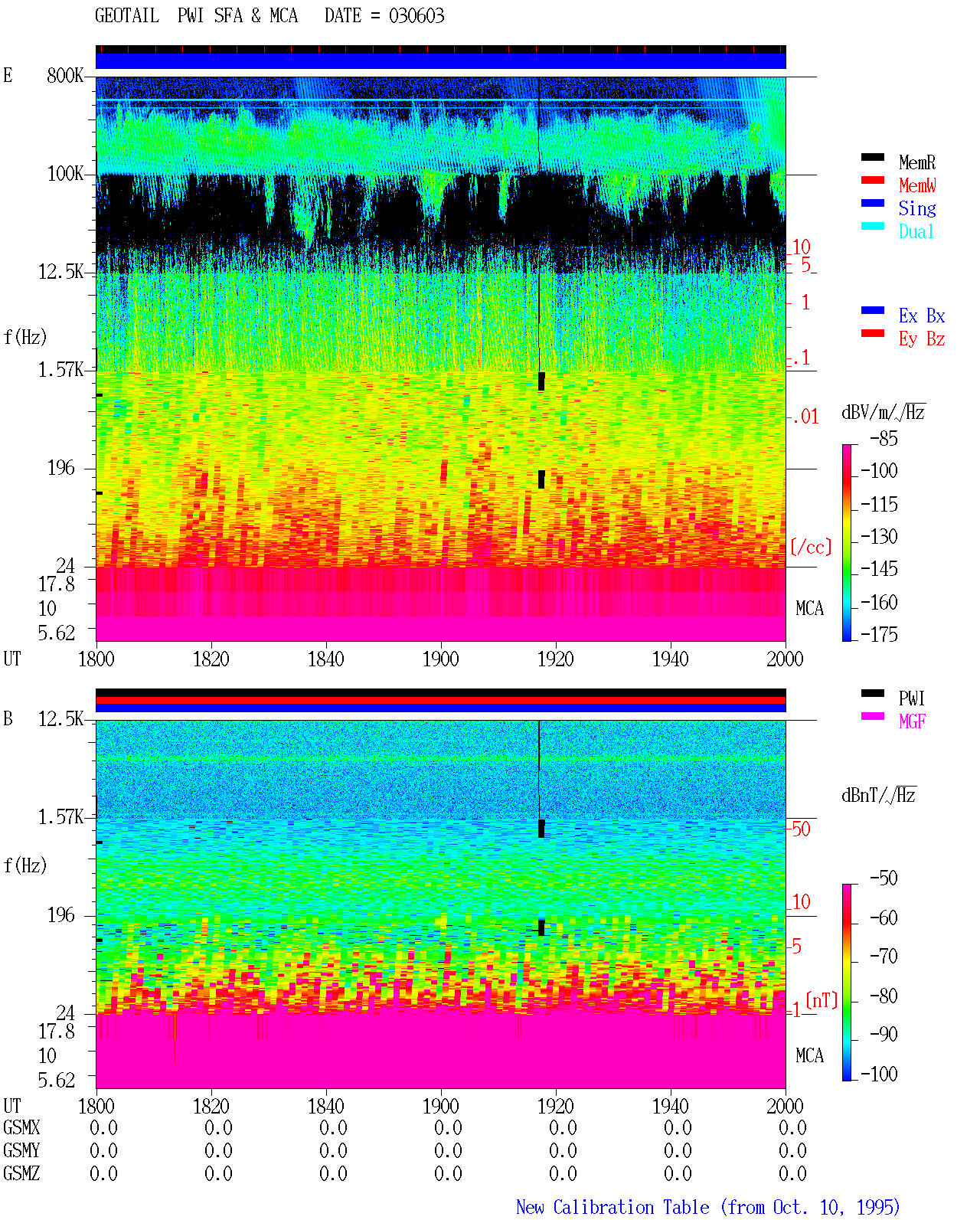Click the MCA label beside E panel
The width and height of the screenshot is (980, 1220).
[809, 609]
